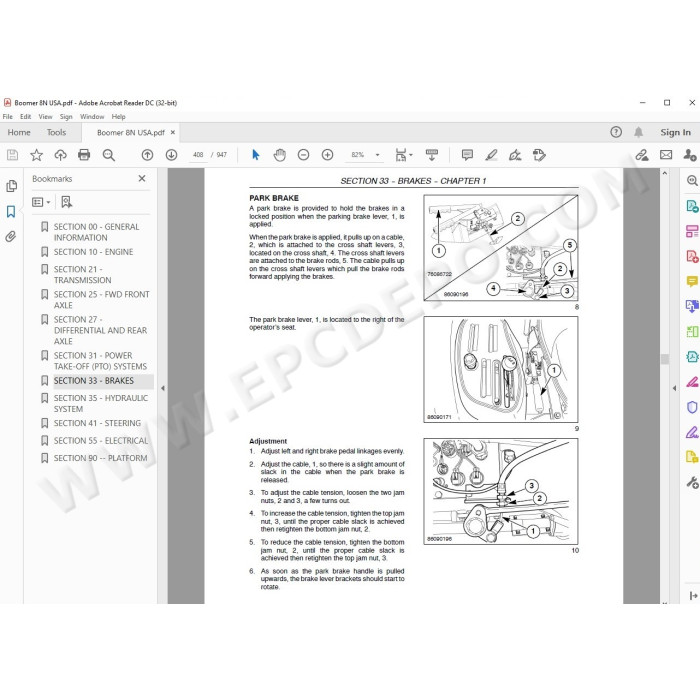Select SECTION 33 - BRAKES bookmark
The width and height of the screenshot is (700, 700).
(x=94, y=381)
